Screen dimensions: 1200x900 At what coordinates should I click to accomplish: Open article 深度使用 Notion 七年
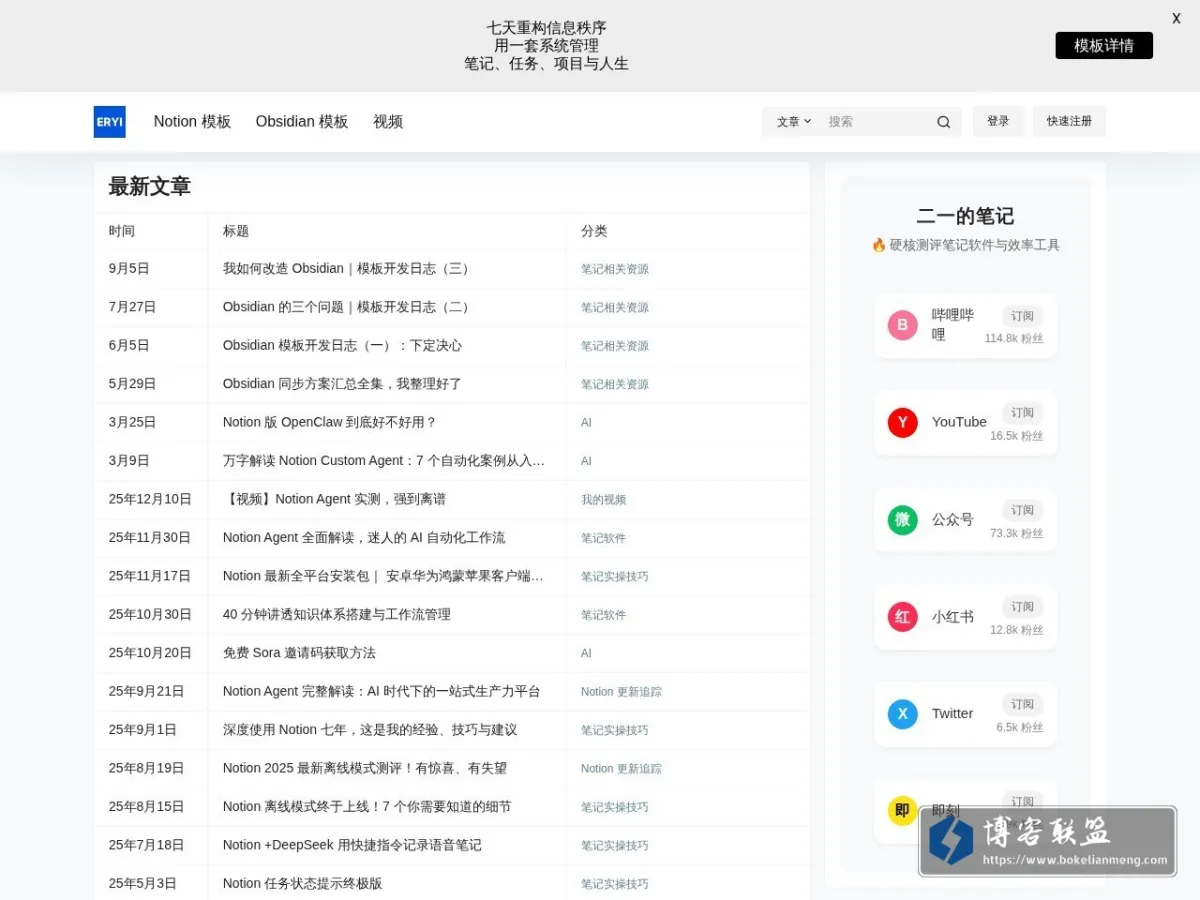370,730
